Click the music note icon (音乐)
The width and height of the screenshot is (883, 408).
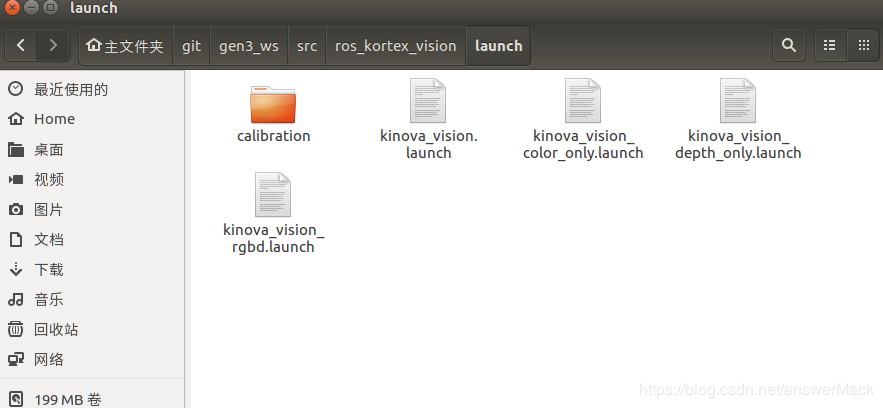(16, 299)
